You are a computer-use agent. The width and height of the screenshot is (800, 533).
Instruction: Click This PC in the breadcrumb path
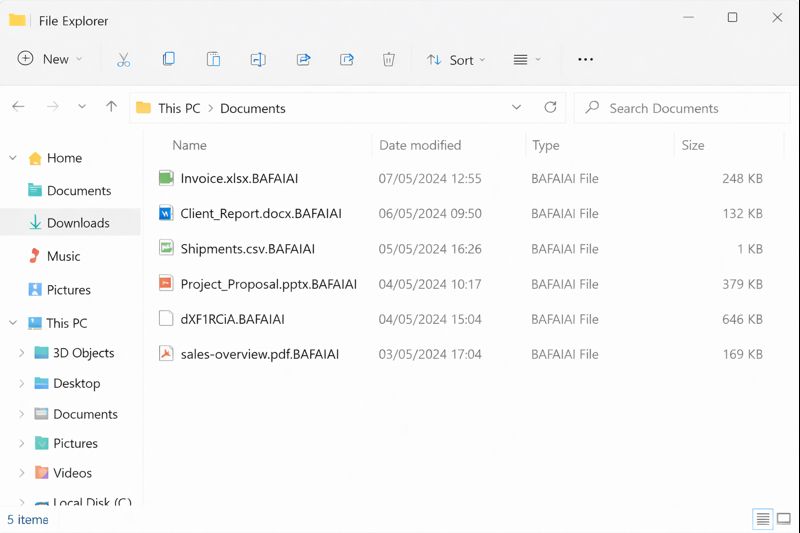[179, 108]
